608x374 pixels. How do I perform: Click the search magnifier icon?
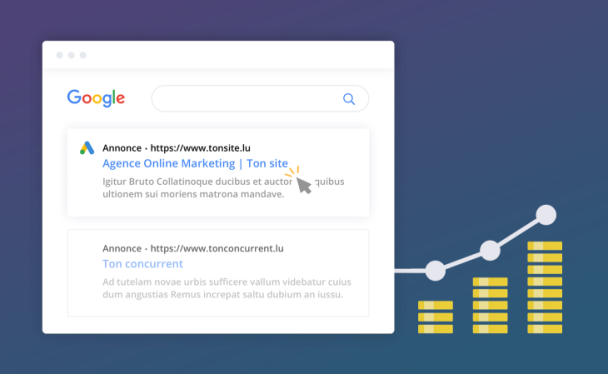click(x=349, y=99)
